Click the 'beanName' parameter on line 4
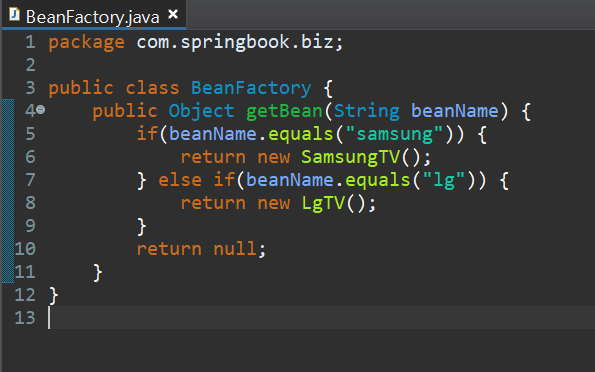The height and width of the screenshot is (372, 595). [455, 111]
